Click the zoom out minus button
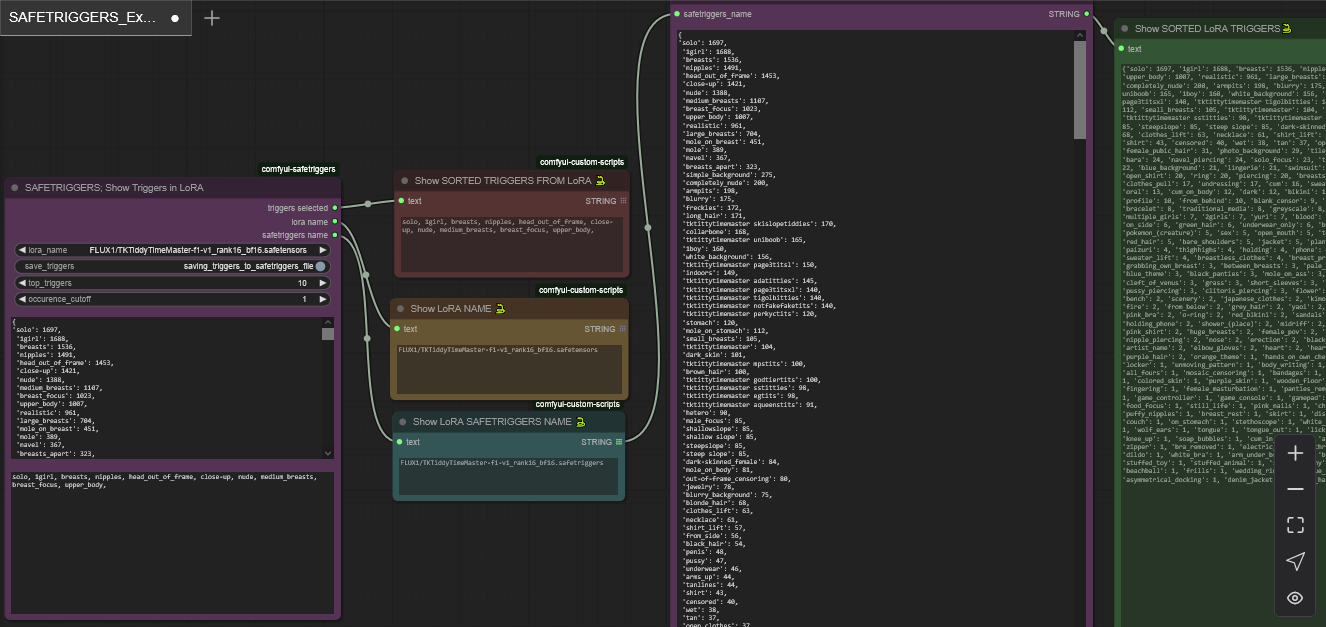The image size is (1326, 627). click(x=1295, y=489)
